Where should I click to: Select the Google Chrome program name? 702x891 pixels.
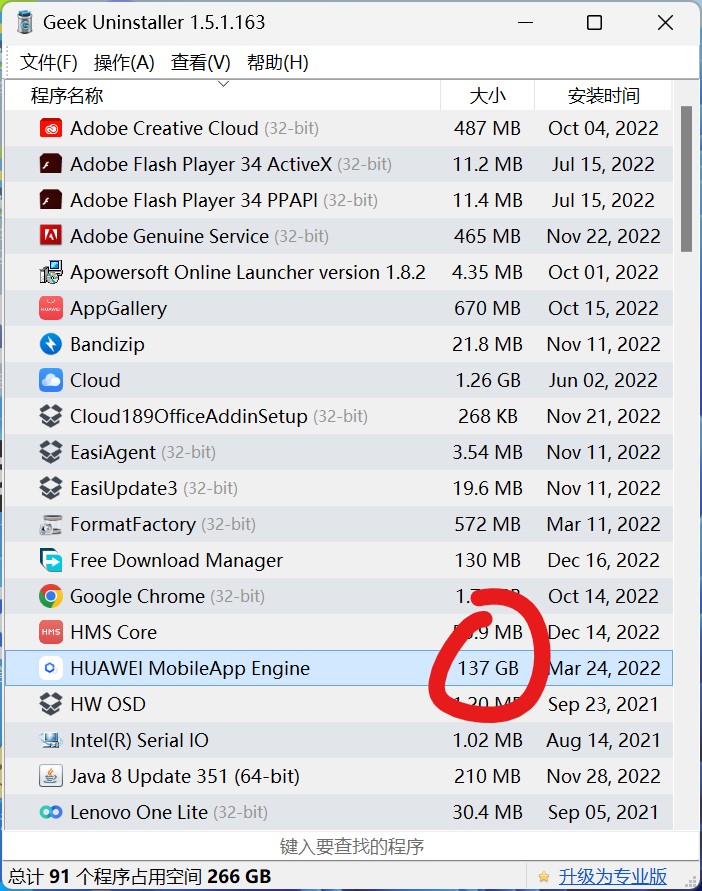pyautogui.click(x=137, y=596)
